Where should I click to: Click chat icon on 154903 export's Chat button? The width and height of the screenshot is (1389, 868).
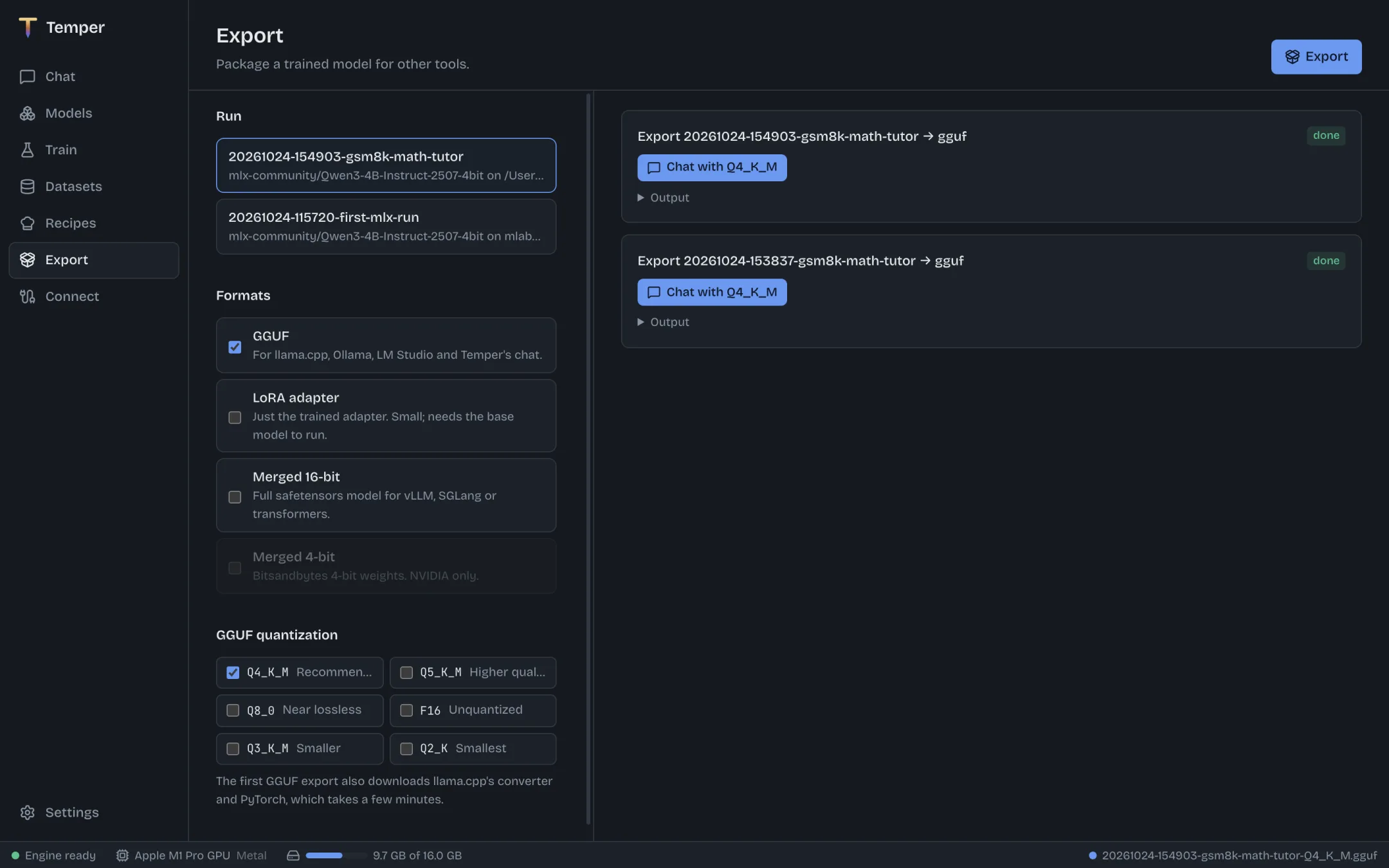654,168
